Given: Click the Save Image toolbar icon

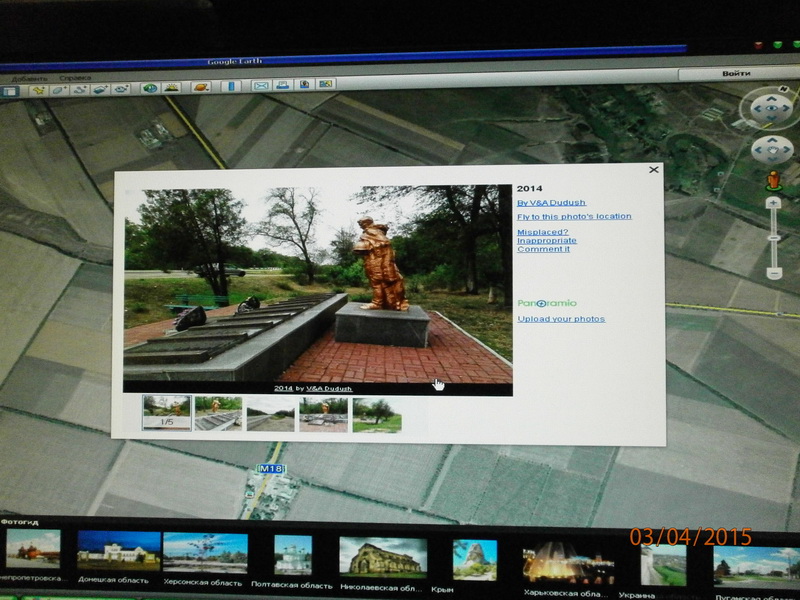Looking at the screenshot, I should pyautogui.click(x=304, y=85).
